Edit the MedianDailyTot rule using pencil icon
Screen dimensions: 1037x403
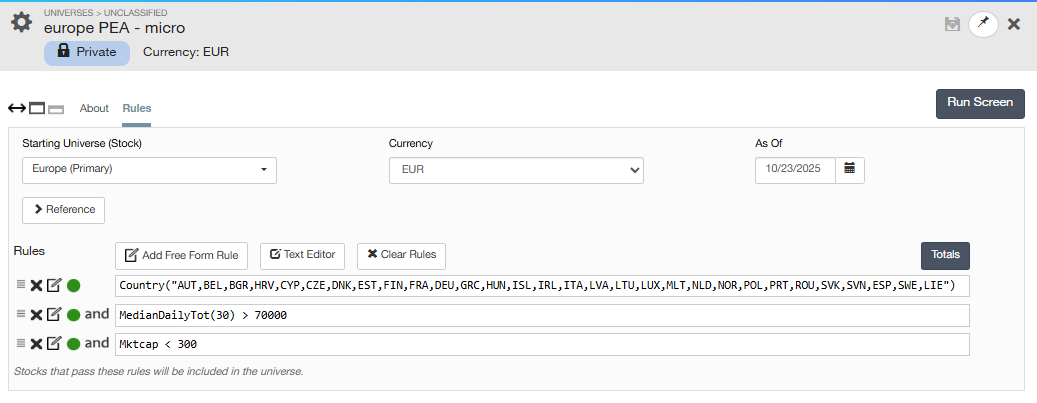pos(54,315)
